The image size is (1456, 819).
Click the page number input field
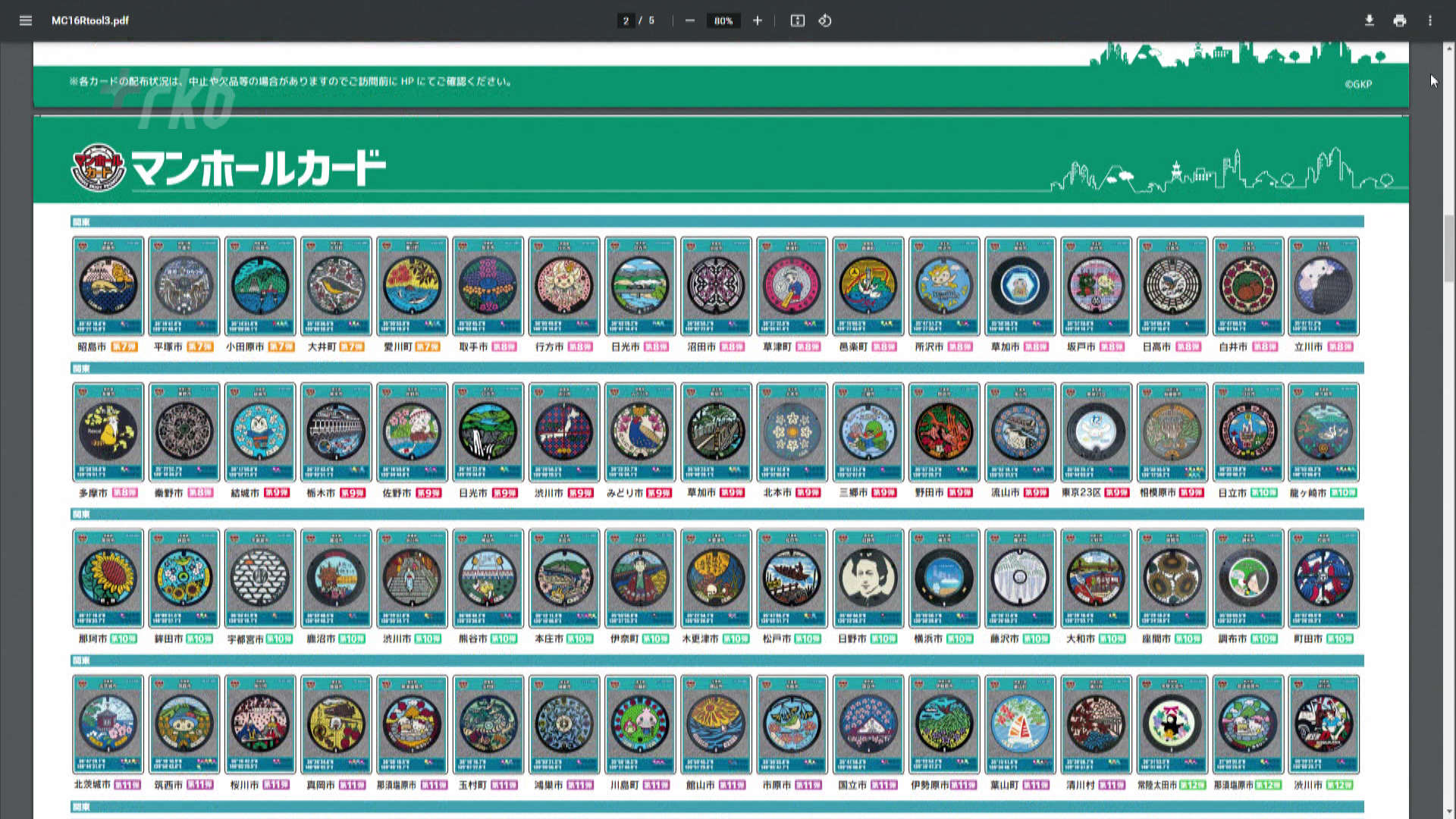point(626,20)
